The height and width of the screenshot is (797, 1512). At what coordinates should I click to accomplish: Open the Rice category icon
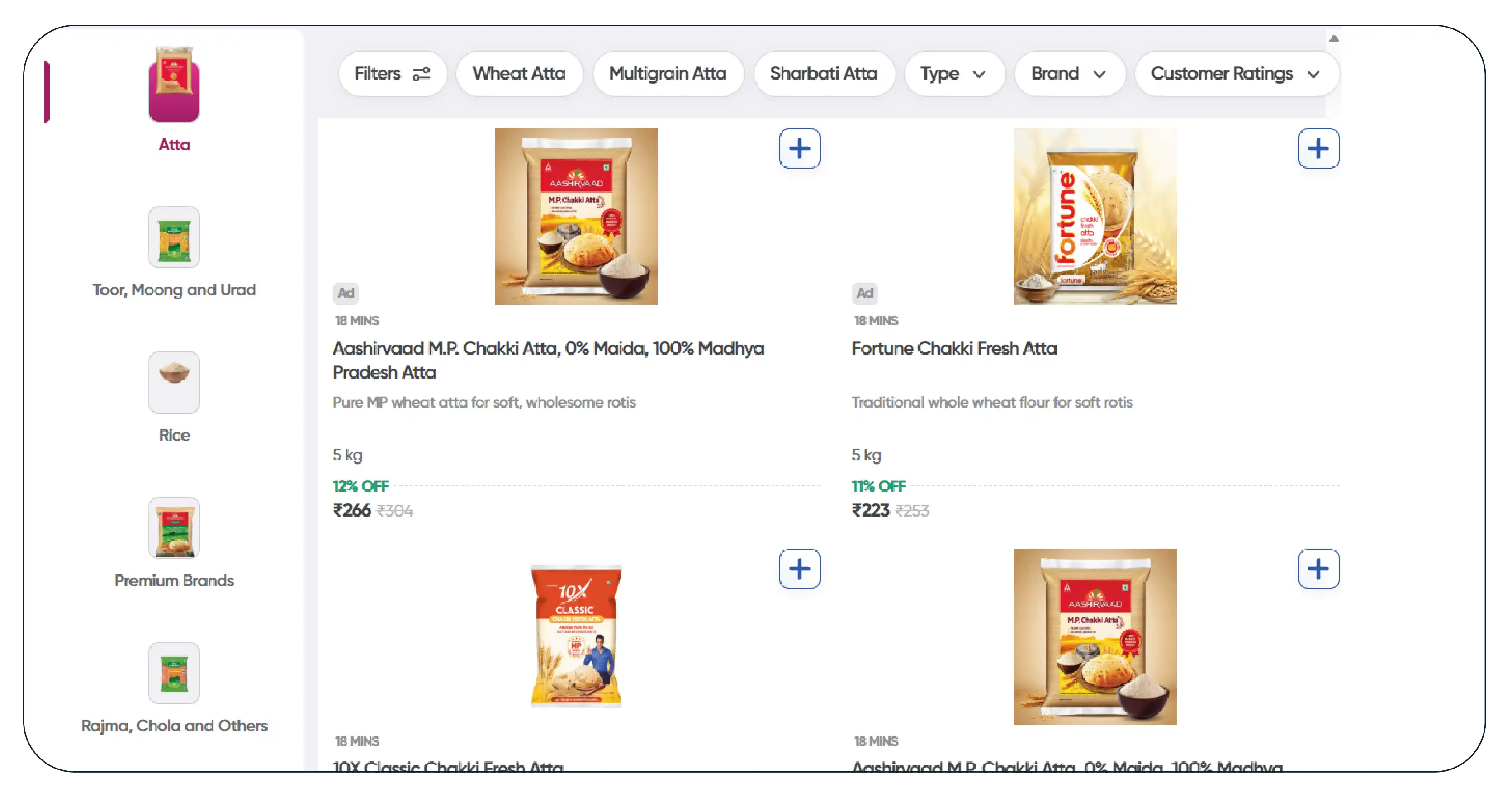(174, 382)
